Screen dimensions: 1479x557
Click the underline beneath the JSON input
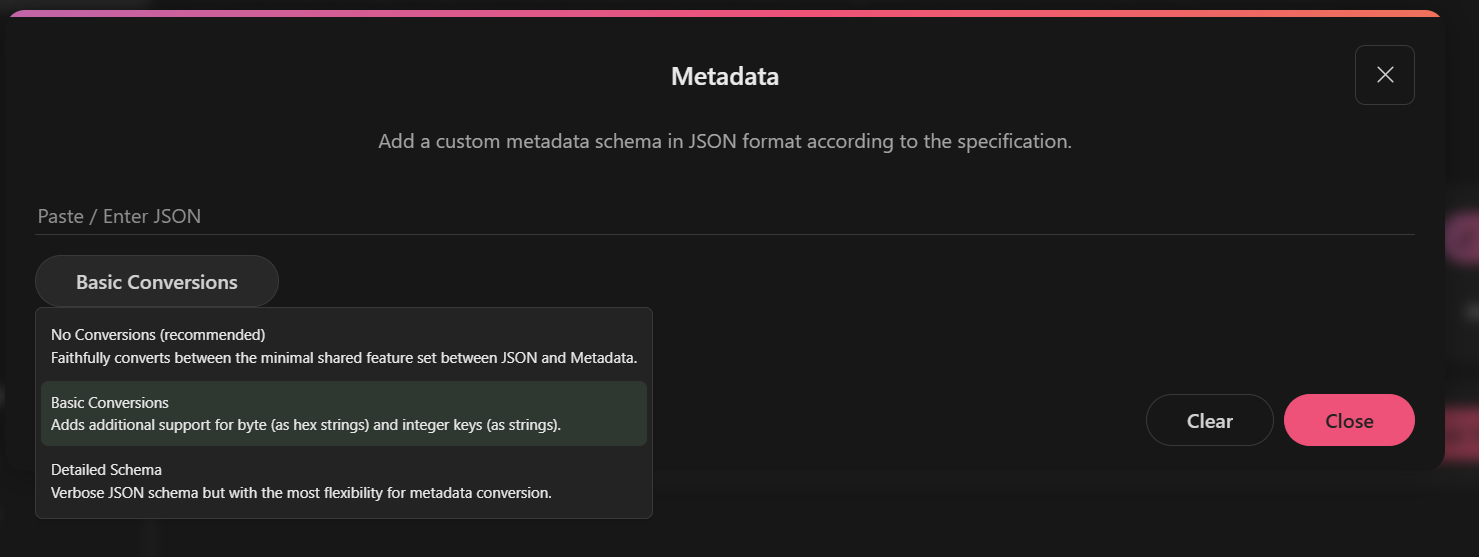[724, 235]
